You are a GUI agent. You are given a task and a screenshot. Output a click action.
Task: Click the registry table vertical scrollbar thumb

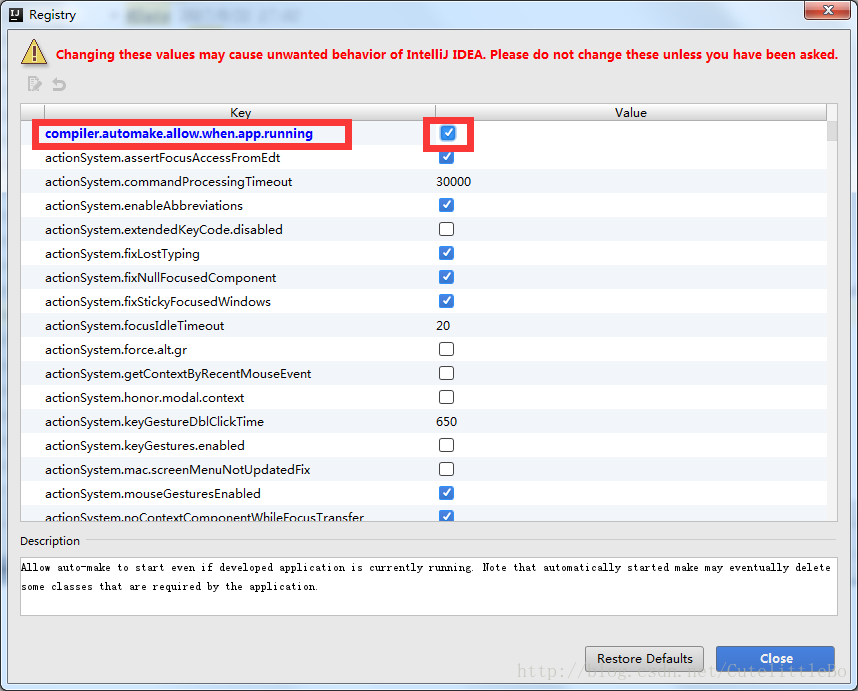click(832, 131)
